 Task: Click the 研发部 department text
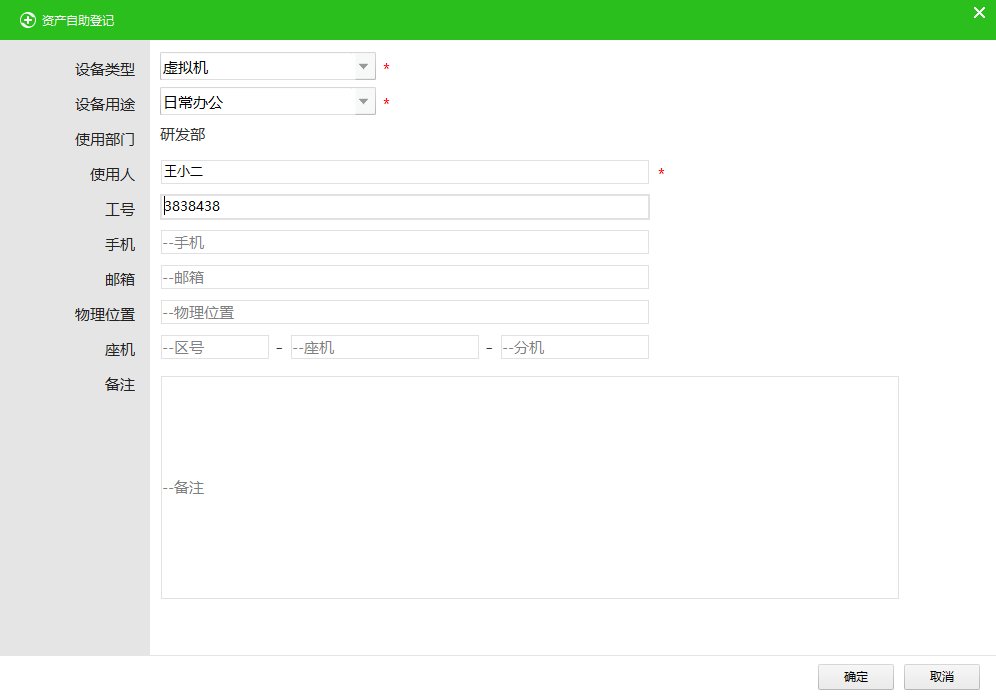[183, 135]
